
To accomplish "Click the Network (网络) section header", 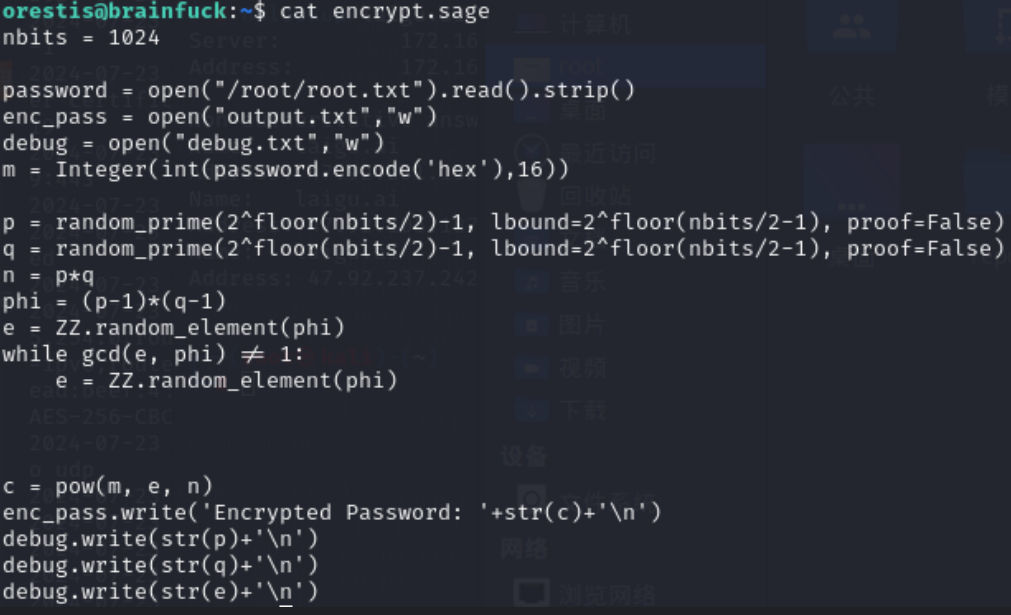I will (x=524, y=549).
